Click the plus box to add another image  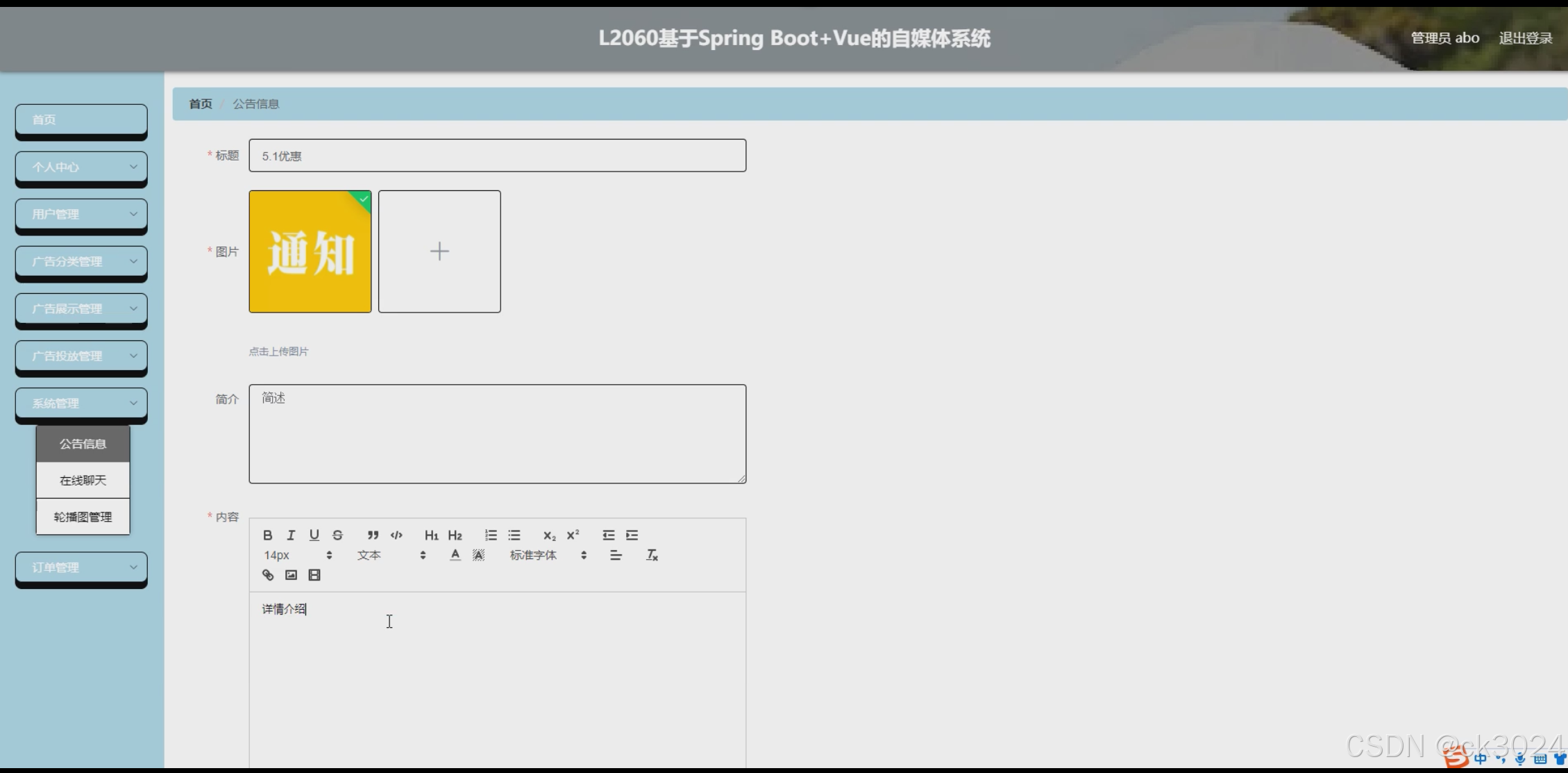[x=439, y=251]
